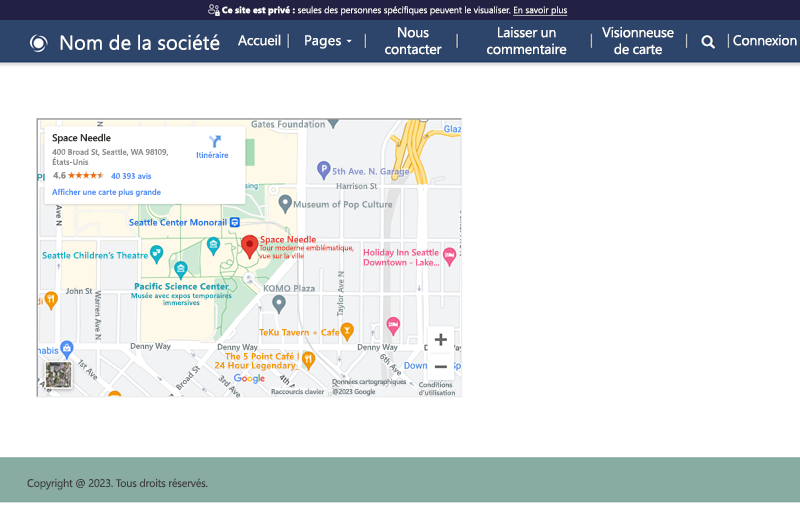Switch to satellite view thumbnail

pos(59,374)
